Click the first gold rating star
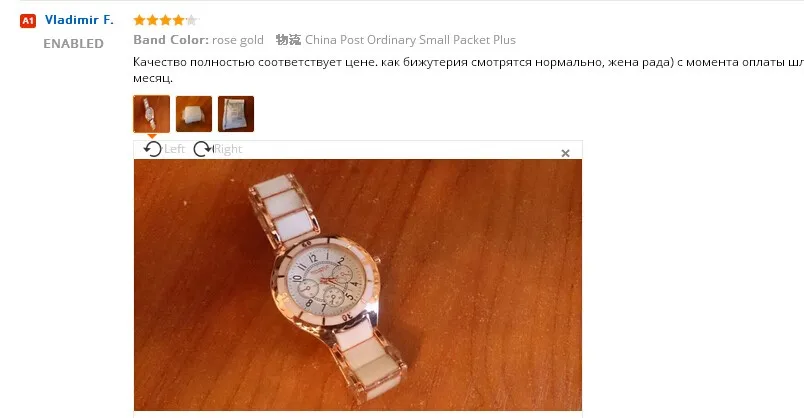 (139, 21)
